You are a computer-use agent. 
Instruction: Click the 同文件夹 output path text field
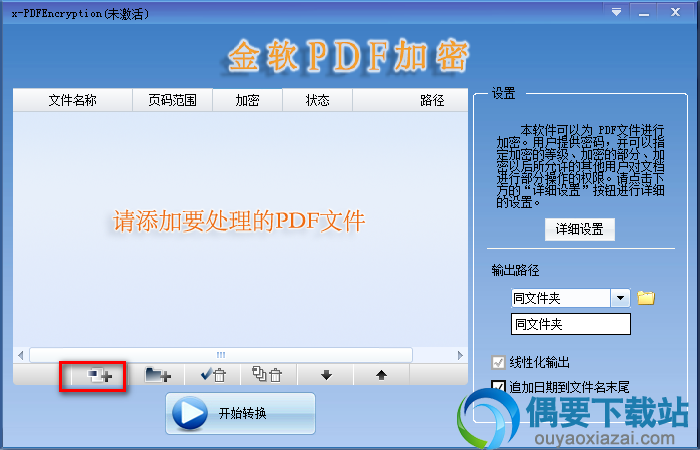pos(571,324)
